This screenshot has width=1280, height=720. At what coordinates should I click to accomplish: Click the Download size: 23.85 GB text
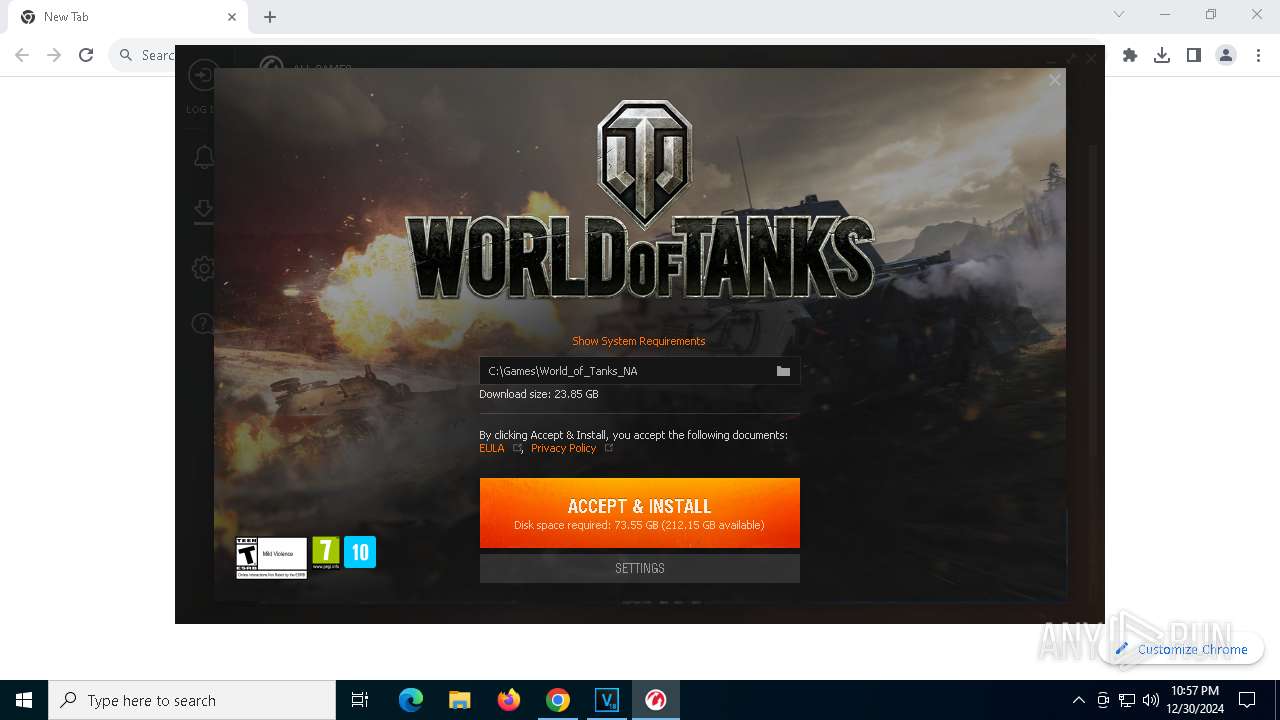click(539, 394)
